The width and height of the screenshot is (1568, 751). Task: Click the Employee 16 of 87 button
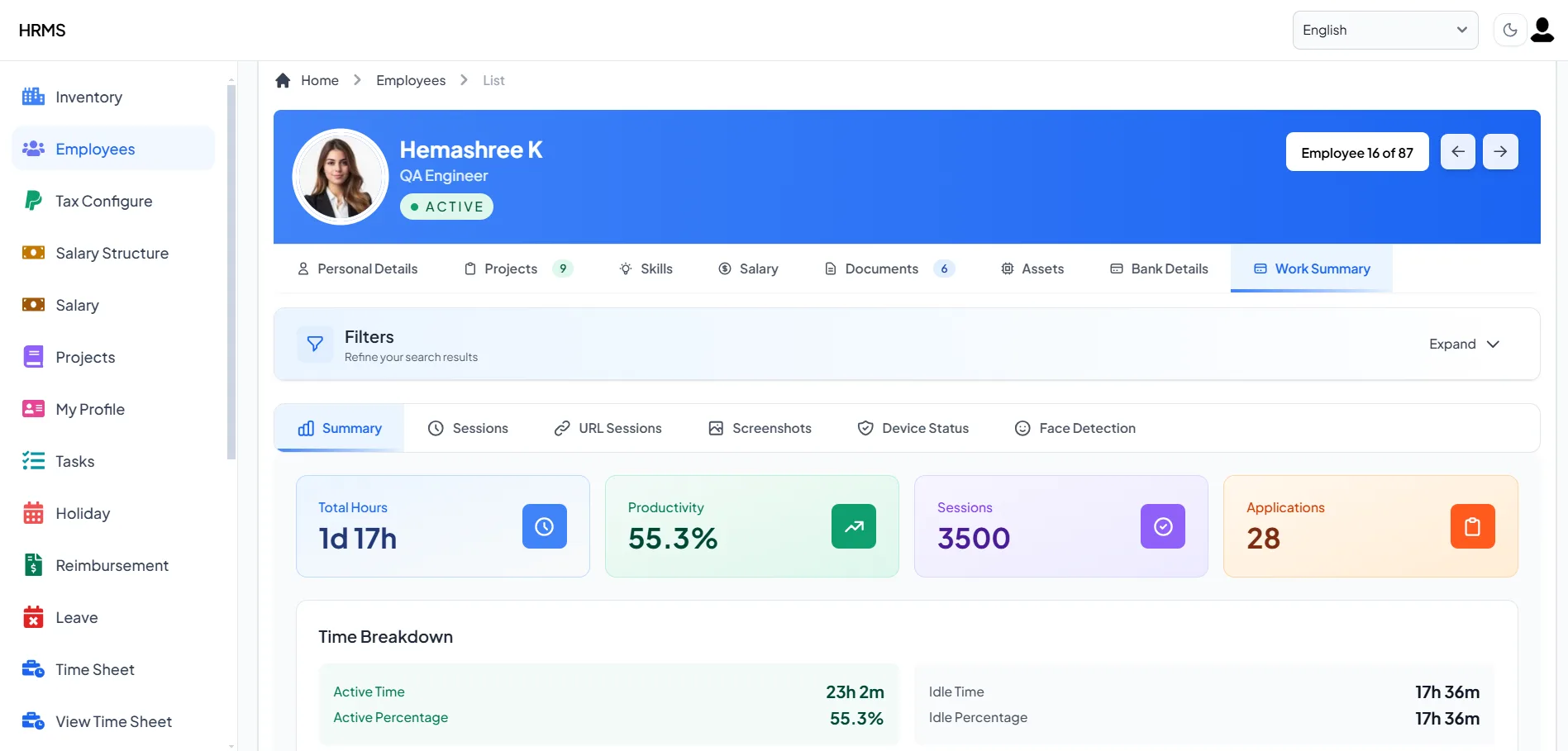coord(1356,152)
